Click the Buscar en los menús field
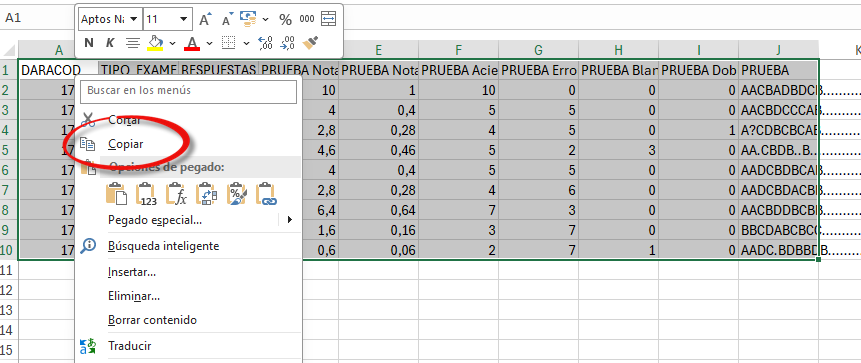The image size is (861, 363). click(188, 91)
